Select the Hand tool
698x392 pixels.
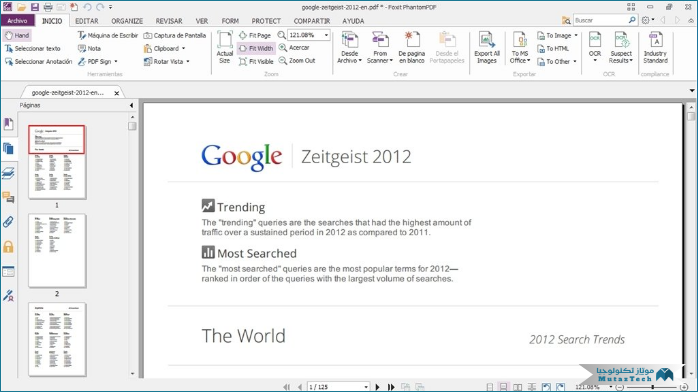click(x=17, y=35)
